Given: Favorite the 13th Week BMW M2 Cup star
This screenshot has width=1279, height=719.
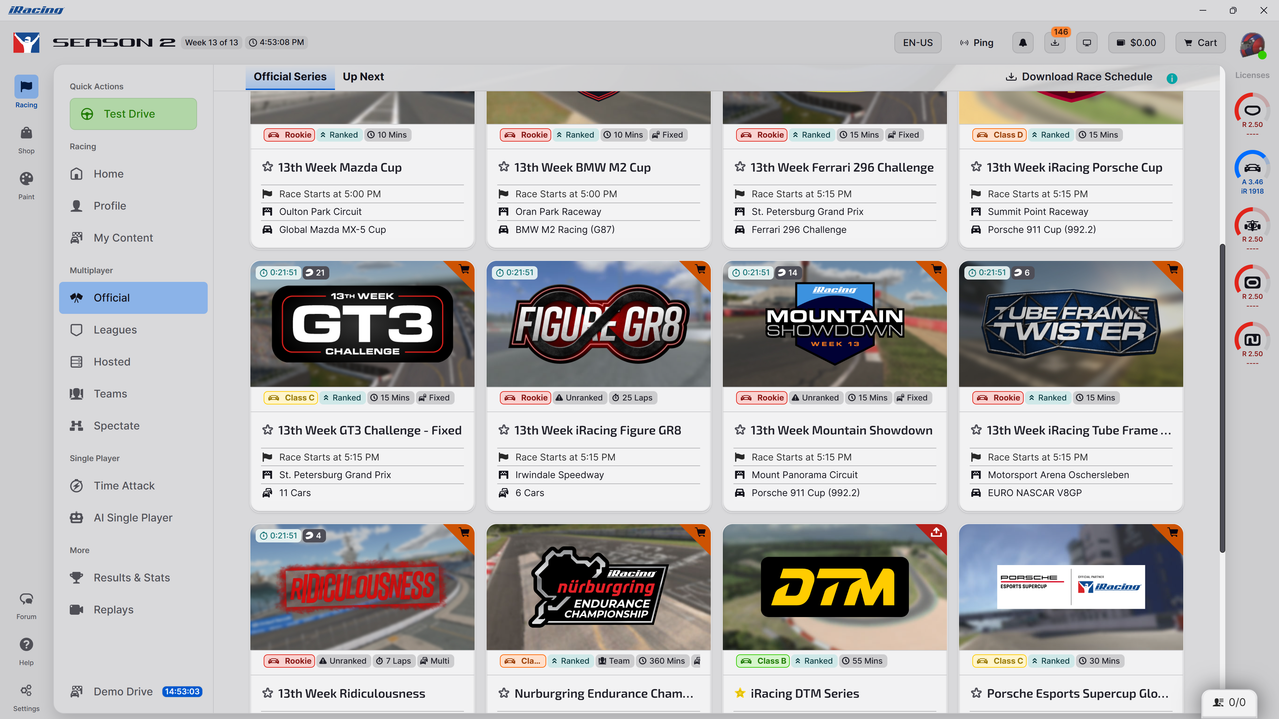Looking at the screenshot, I should point(503,167).
